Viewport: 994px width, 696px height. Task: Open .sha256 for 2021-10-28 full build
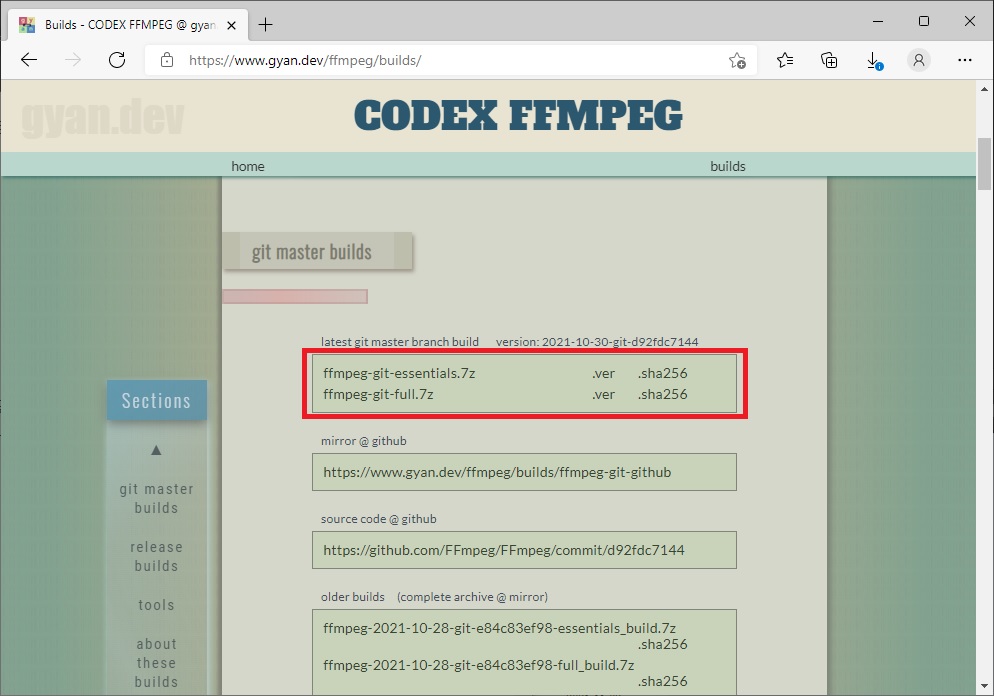tap(662, 681)
